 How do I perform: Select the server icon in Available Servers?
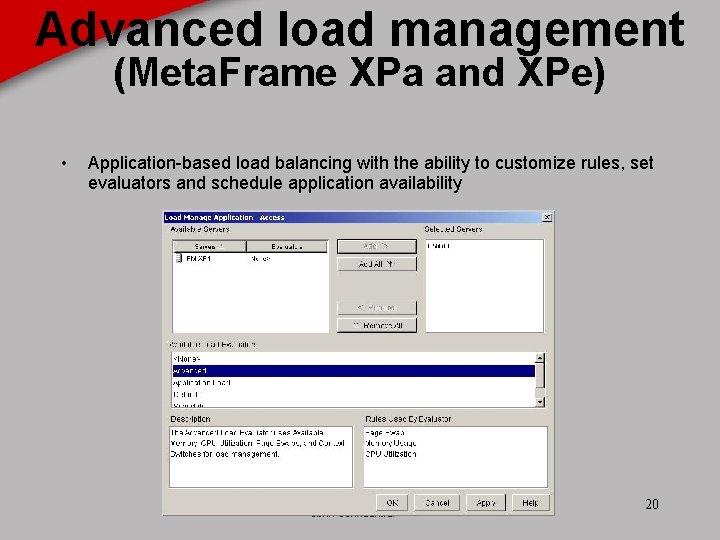pos(179,259)
